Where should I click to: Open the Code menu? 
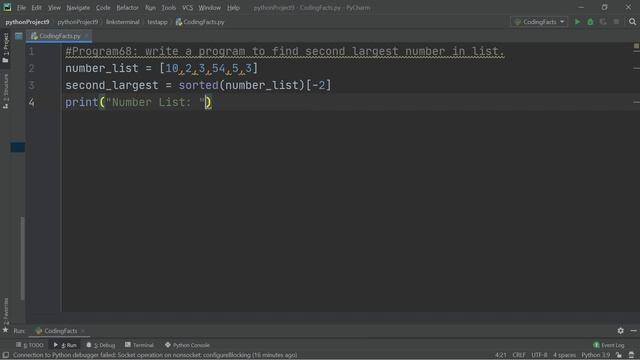coord(103,8)
